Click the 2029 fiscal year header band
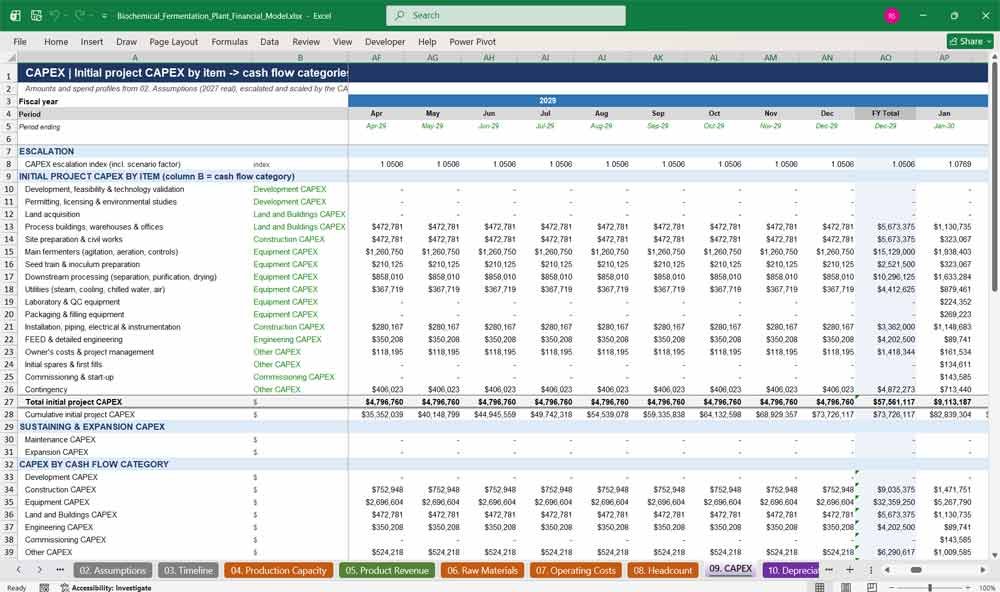Viewport: 1000px width, 592px height. point(547,101)
